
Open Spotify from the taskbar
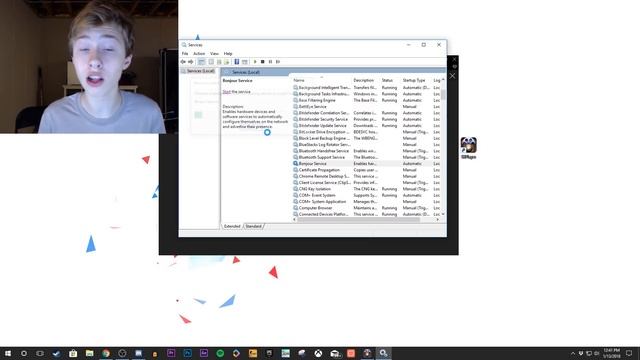220,353
